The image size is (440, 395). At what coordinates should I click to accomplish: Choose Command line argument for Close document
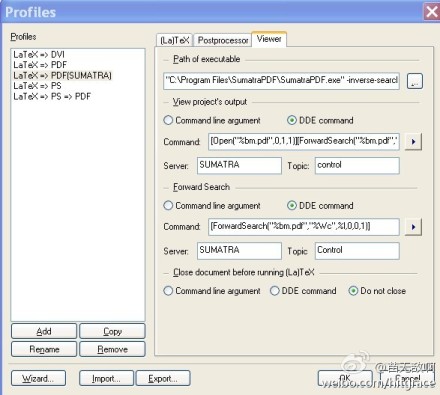click(x=212, y=291)
